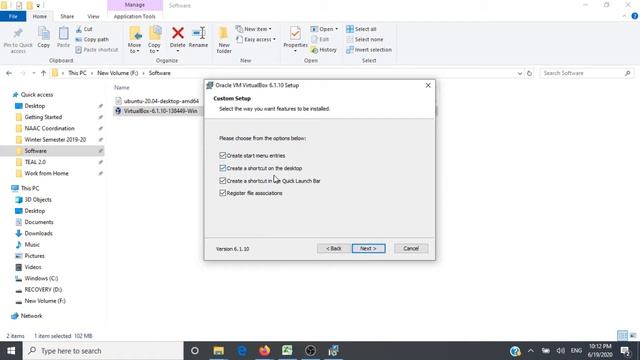The width and height of the screenshot is (640, 360).
Task: Click Back in VirtualBox setup
Action: click(x=333, y=248)
